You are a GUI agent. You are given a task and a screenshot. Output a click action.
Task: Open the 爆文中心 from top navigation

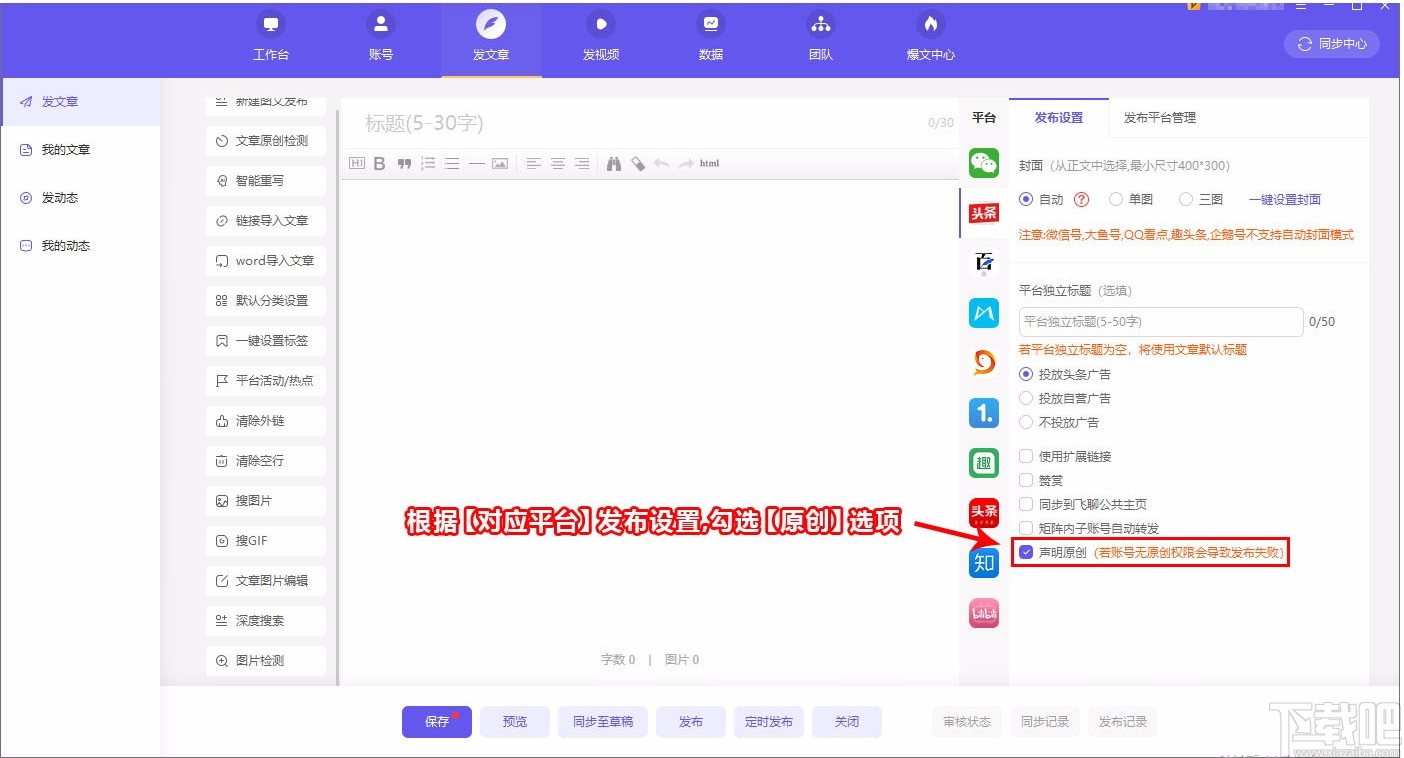(930, 40)
